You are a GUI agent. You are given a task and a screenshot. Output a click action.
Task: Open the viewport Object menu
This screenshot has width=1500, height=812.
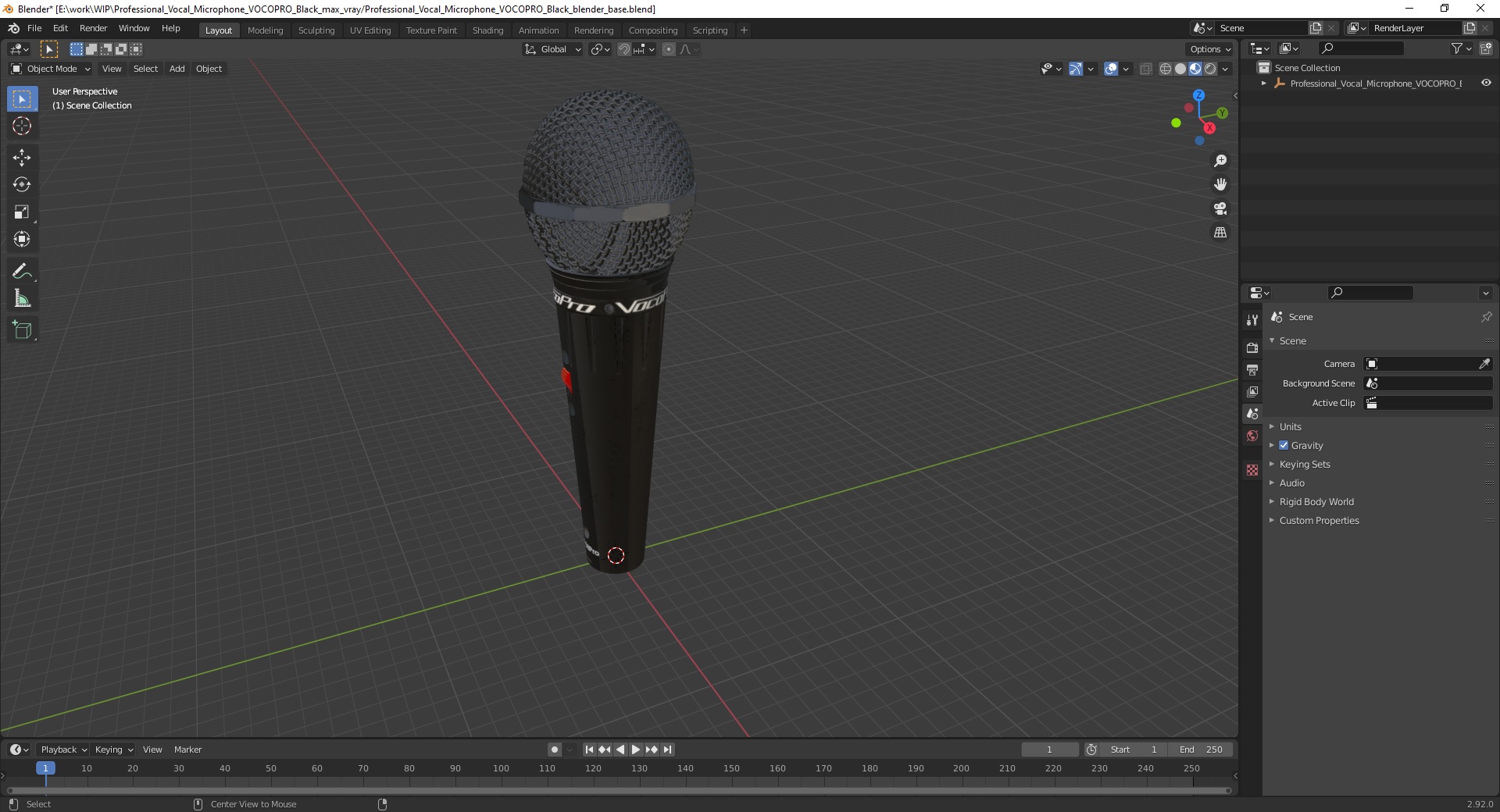coord(209,69)
